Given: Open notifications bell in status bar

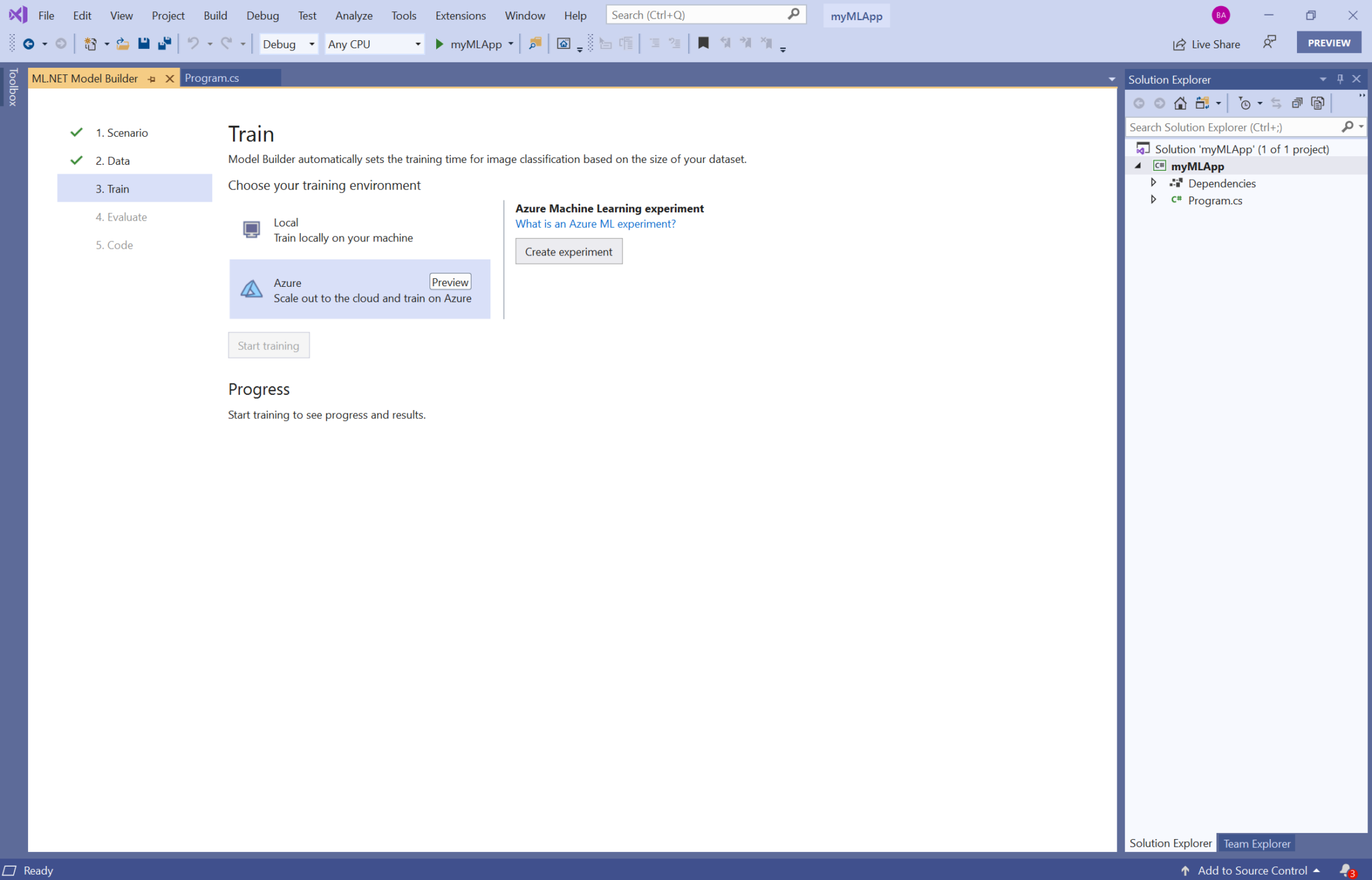Looking at the screenshot, I should click(1346, 870).
